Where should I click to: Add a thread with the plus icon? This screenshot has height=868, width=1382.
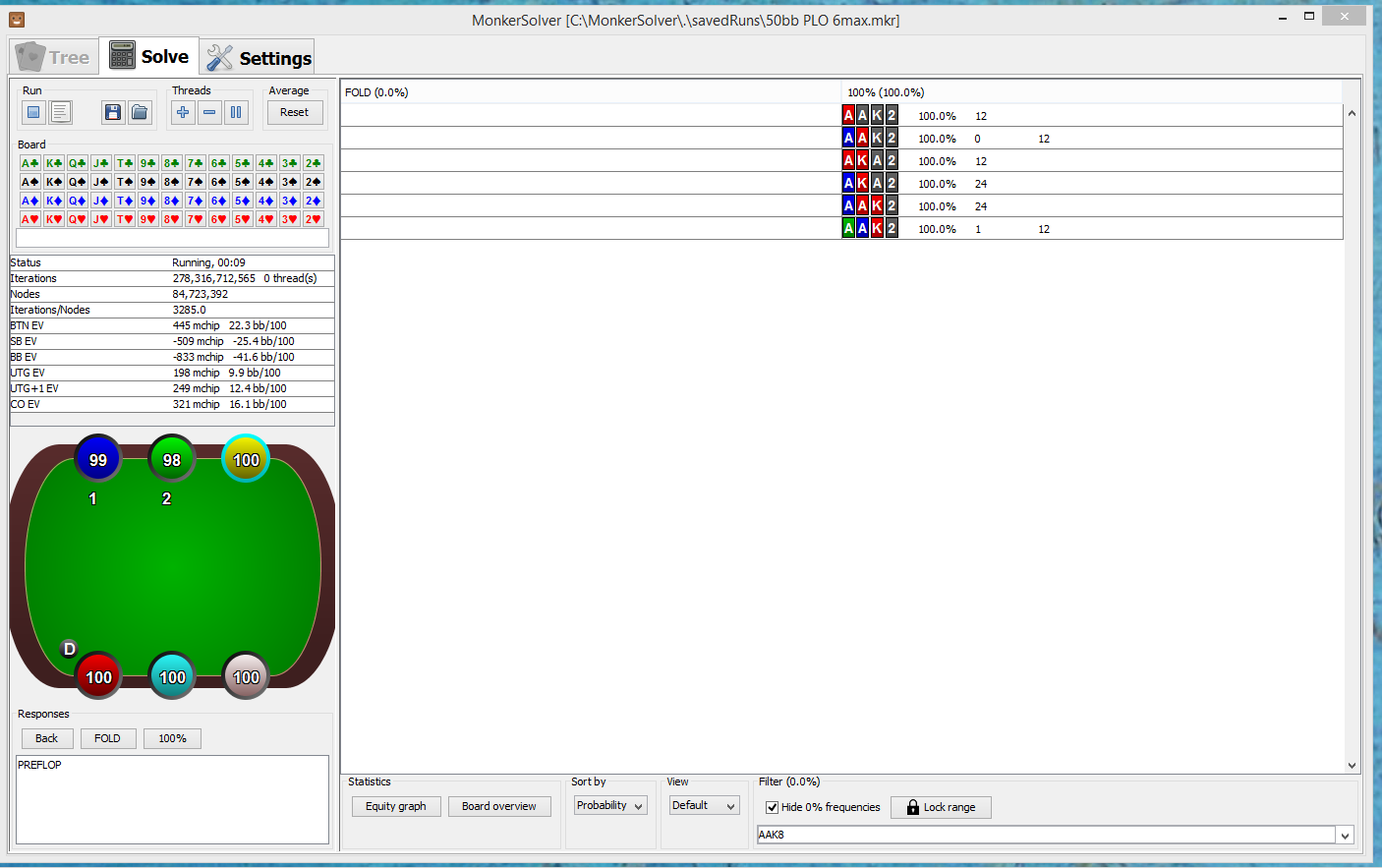(x=183, y=113)
